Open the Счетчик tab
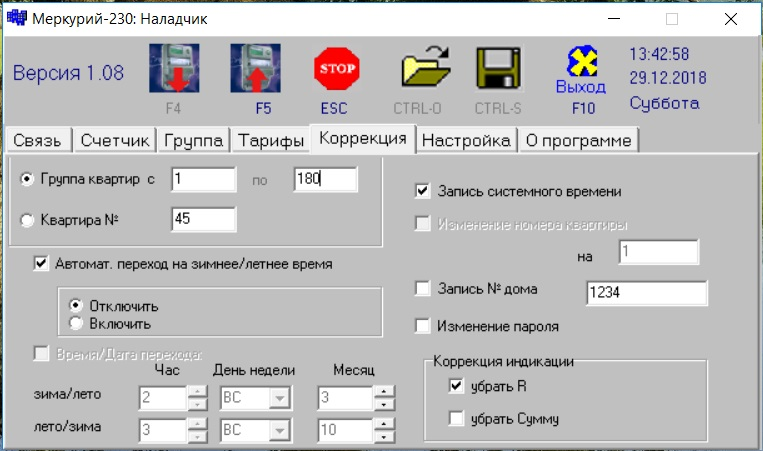763x451 pixels. click(x=115, y=141)
